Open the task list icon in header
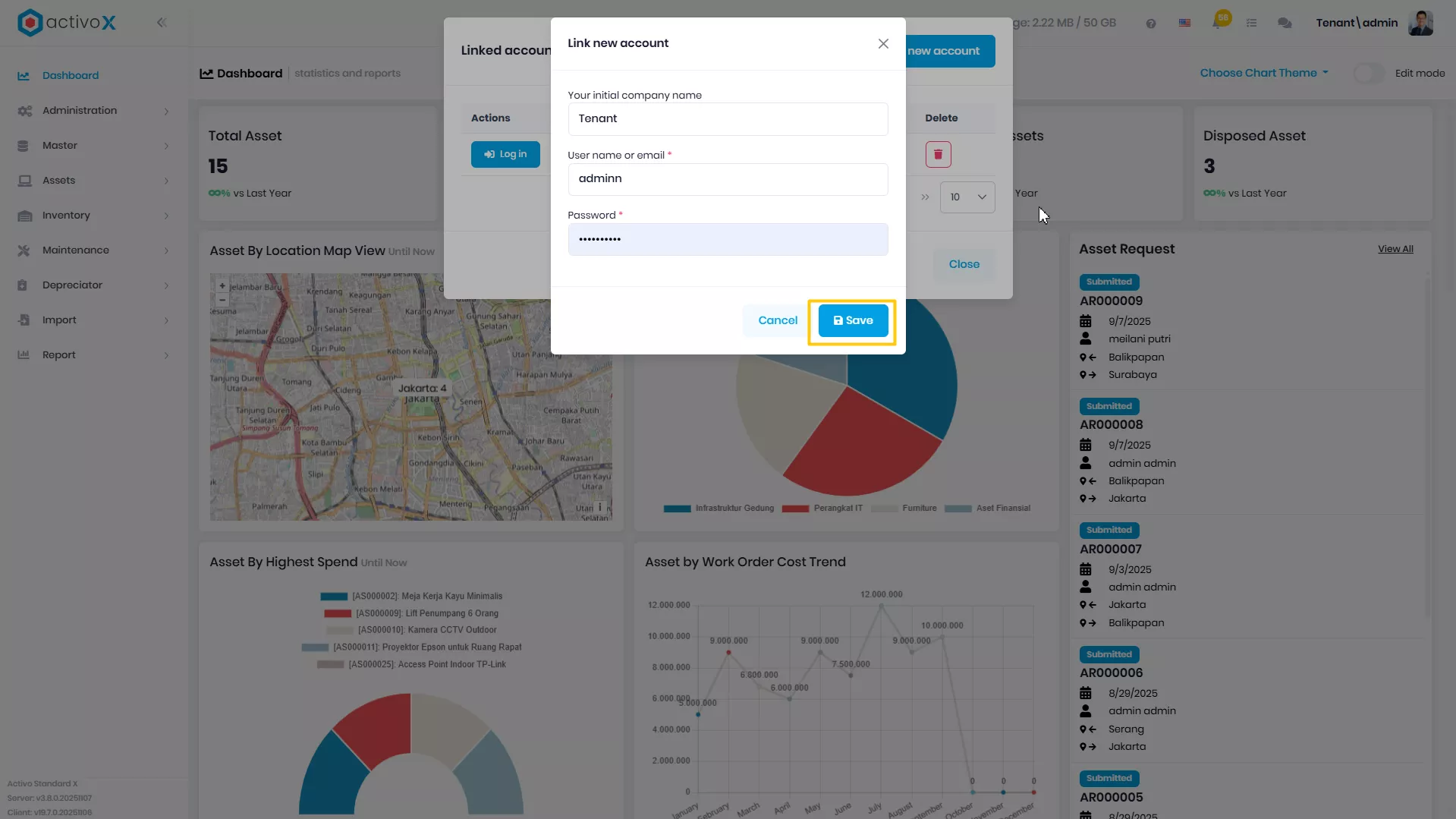This screenshot has width=1456, height=819. click(x=1252, y=24)
